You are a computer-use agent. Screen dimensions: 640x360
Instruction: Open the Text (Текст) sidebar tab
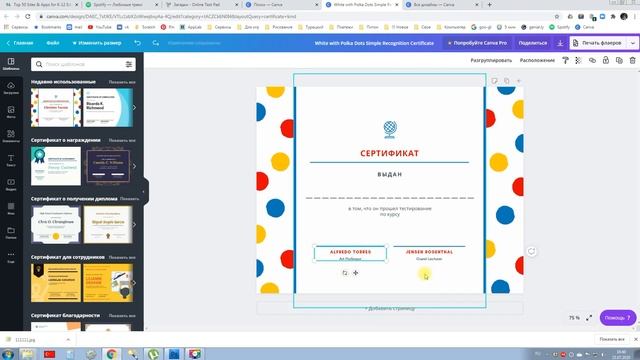[11, 160]
